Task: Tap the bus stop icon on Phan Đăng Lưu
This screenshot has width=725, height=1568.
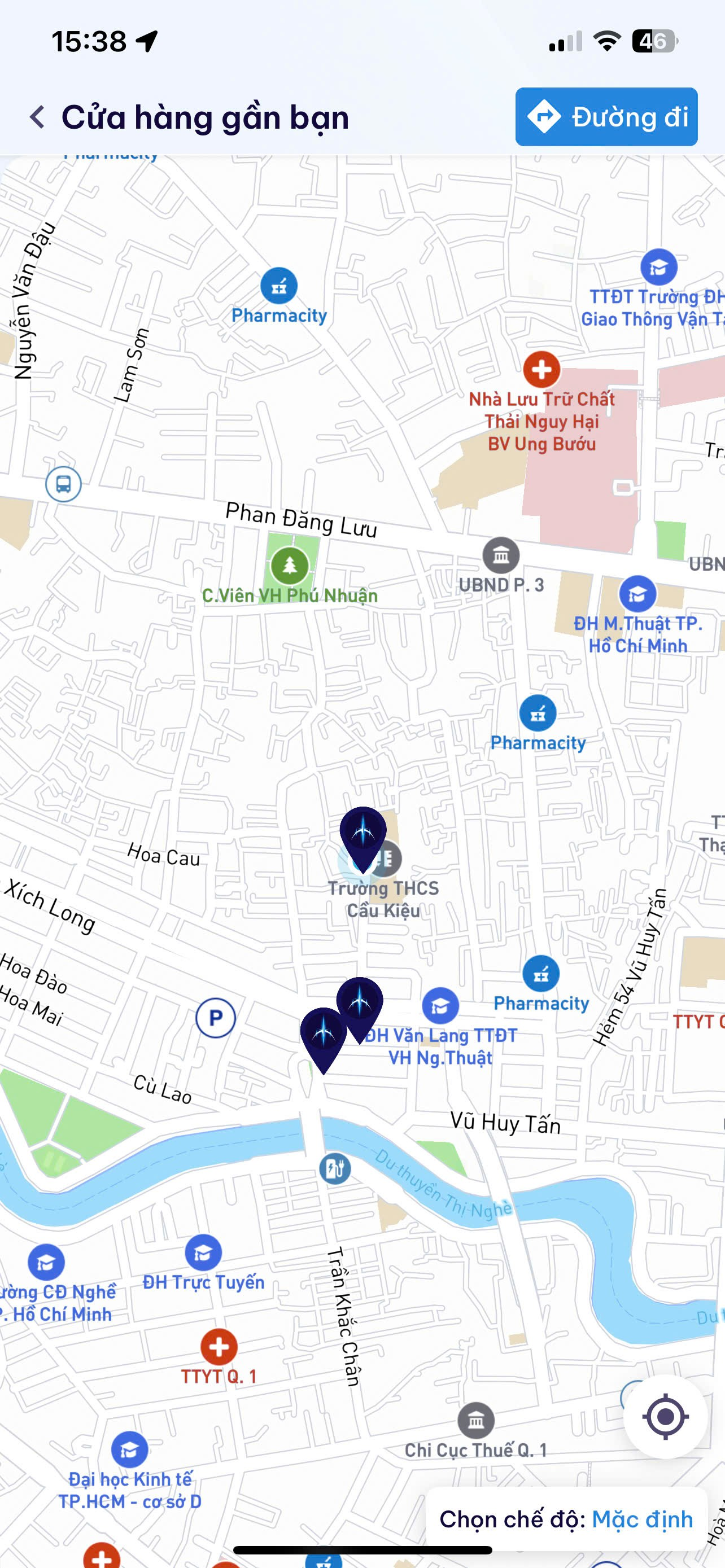Action: 63,484
